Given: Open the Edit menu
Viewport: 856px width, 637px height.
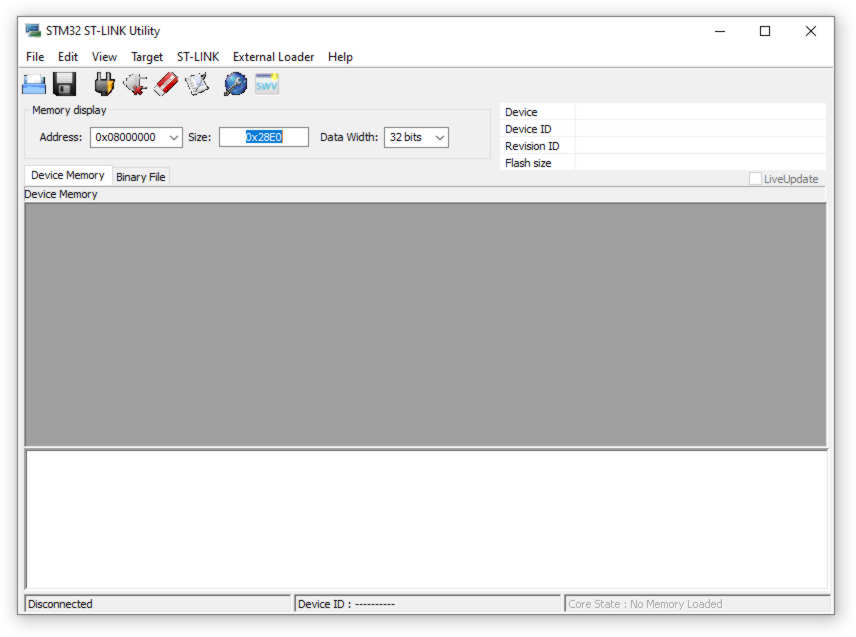Looking at the screenshot, I should (x=68, y=57).
